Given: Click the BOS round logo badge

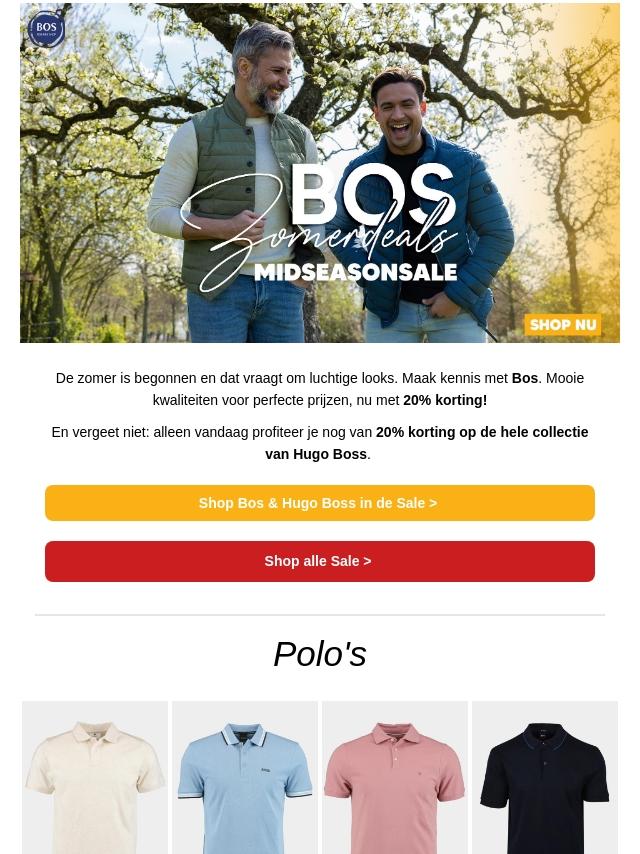Looking at the screenshot, I should click(46, 29).
